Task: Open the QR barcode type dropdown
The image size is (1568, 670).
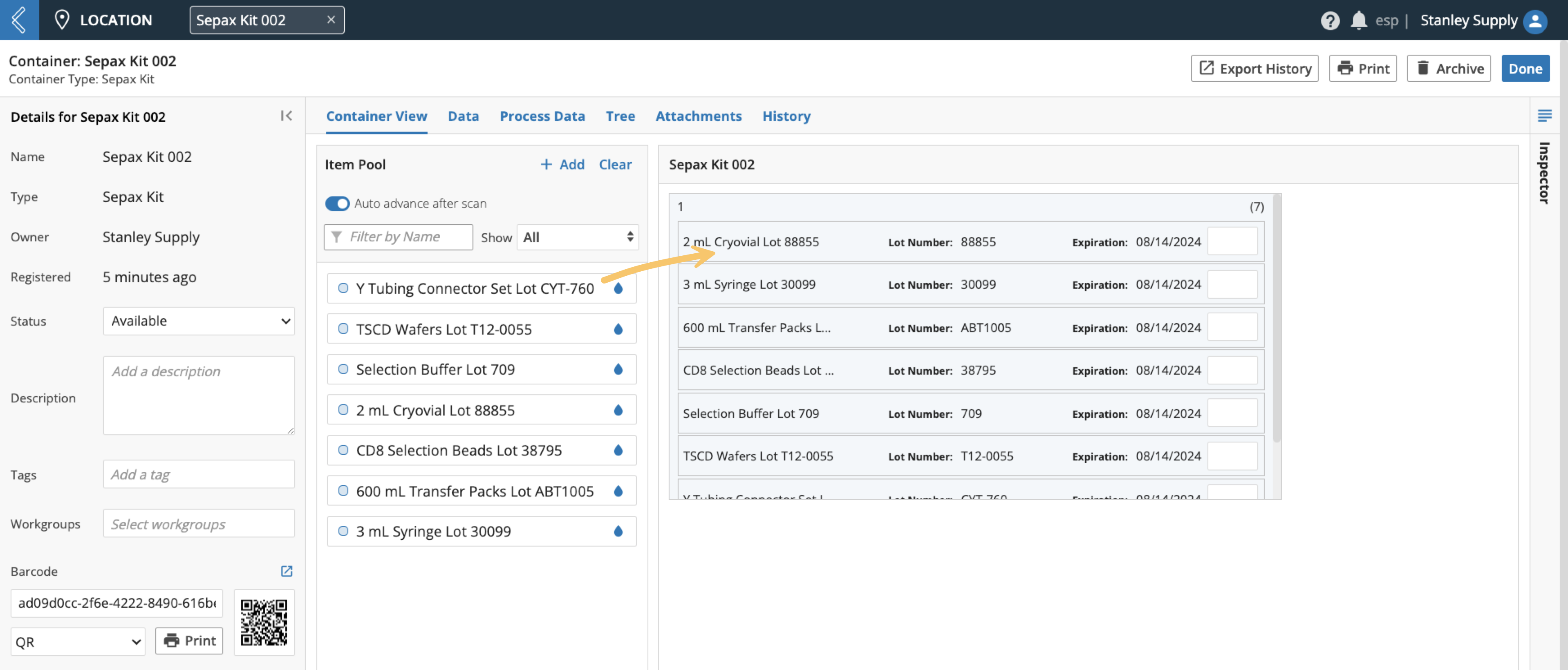Action: point(78,641)
